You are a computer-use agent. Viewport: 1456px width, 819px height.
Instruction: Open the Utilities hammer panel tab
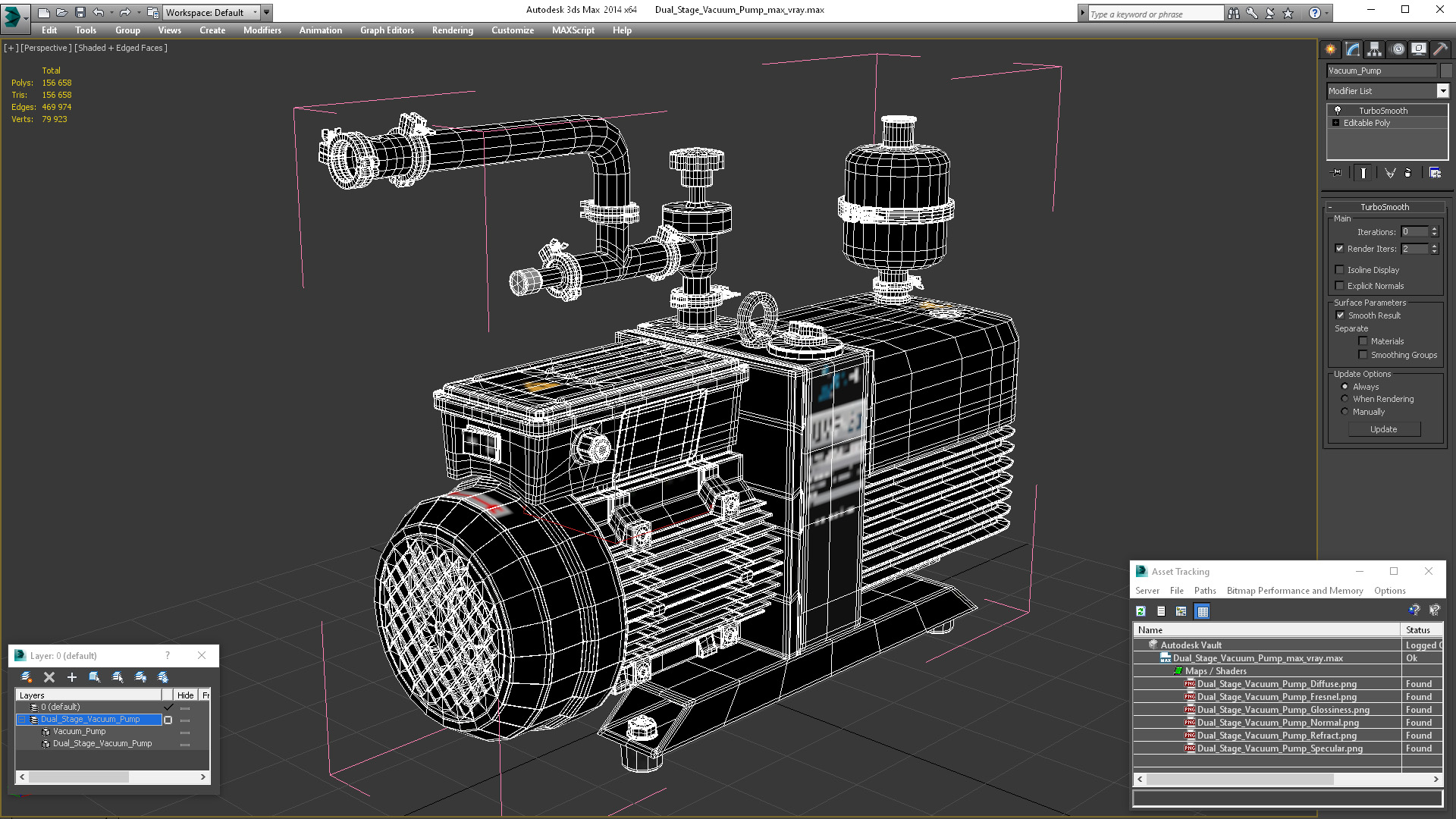[1440, 49]
